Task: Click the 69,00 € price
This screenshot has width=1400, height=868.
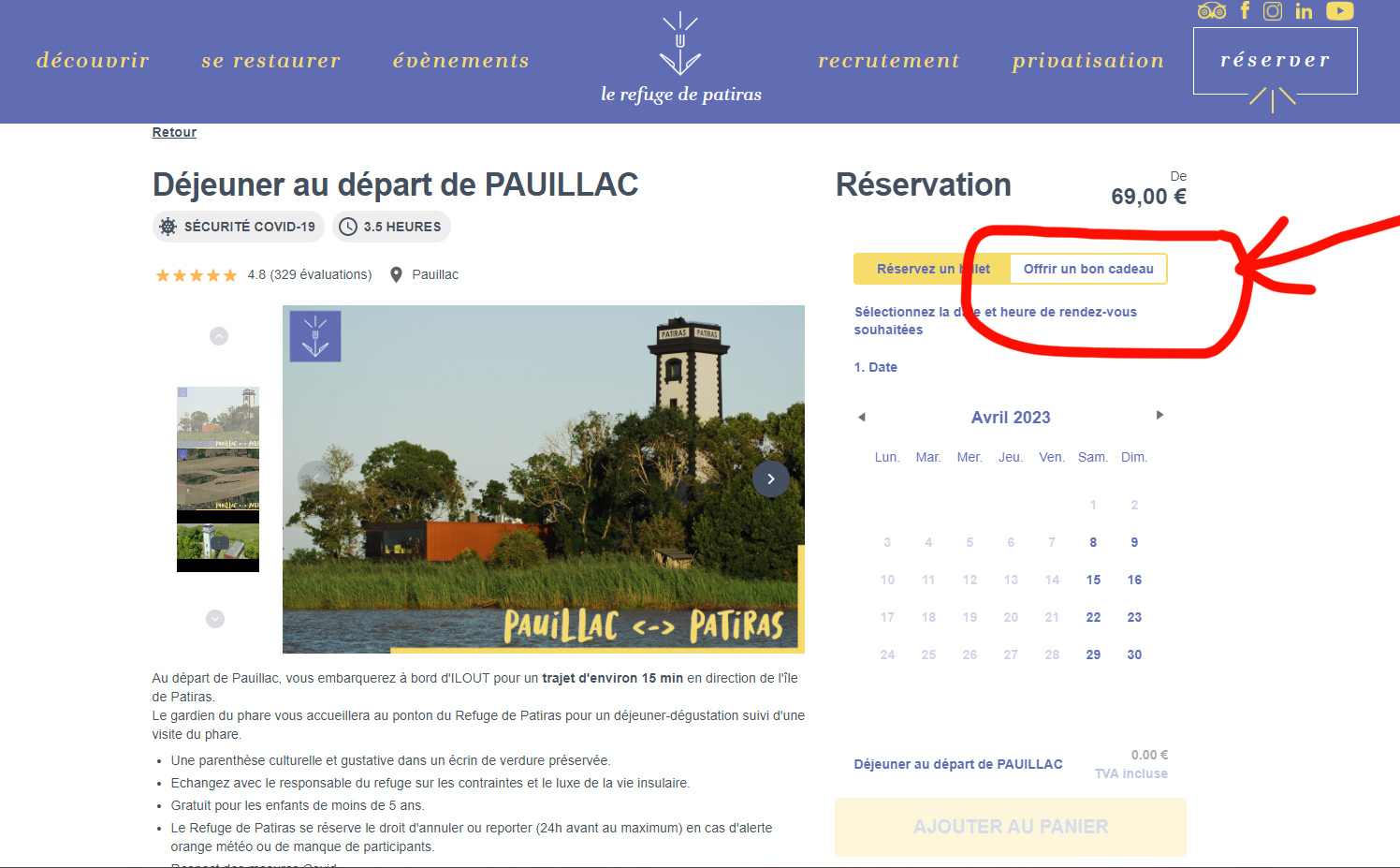Action: (x=1148, y=197)
